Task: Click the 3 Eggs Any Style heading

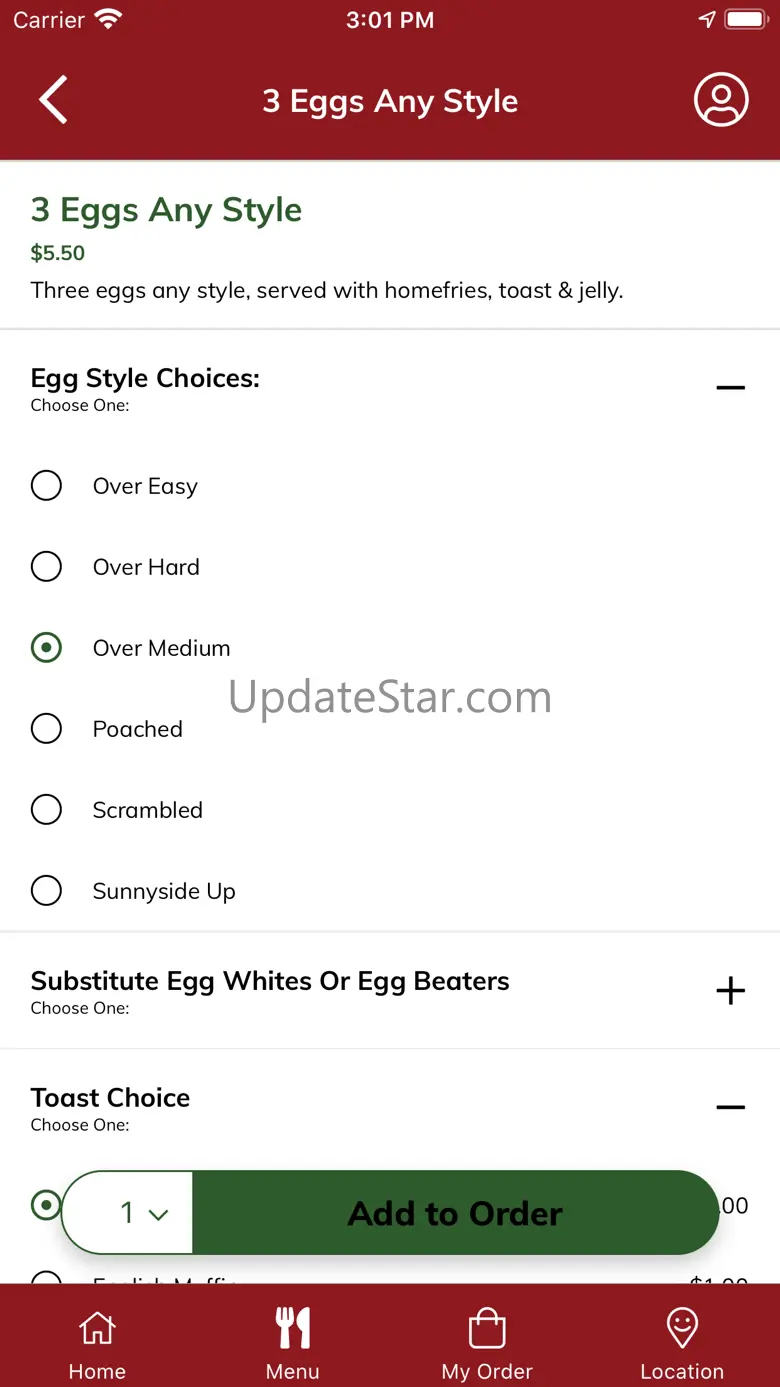Action: coord(166,210)
